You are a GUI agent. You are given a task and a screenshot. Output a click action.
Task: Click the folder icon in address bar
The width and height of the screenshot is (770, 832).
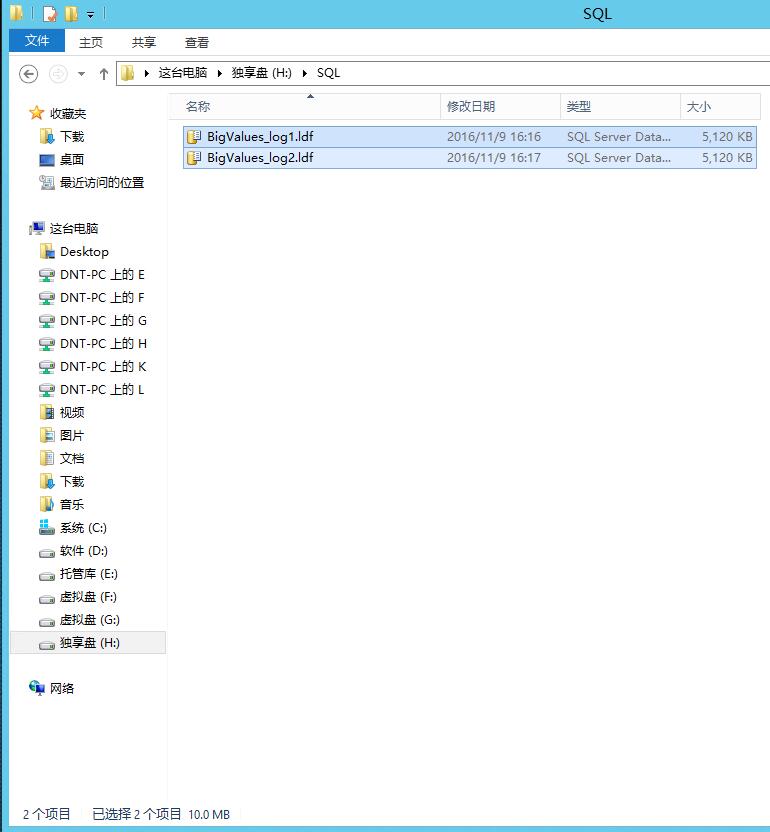tap(127, 73)
